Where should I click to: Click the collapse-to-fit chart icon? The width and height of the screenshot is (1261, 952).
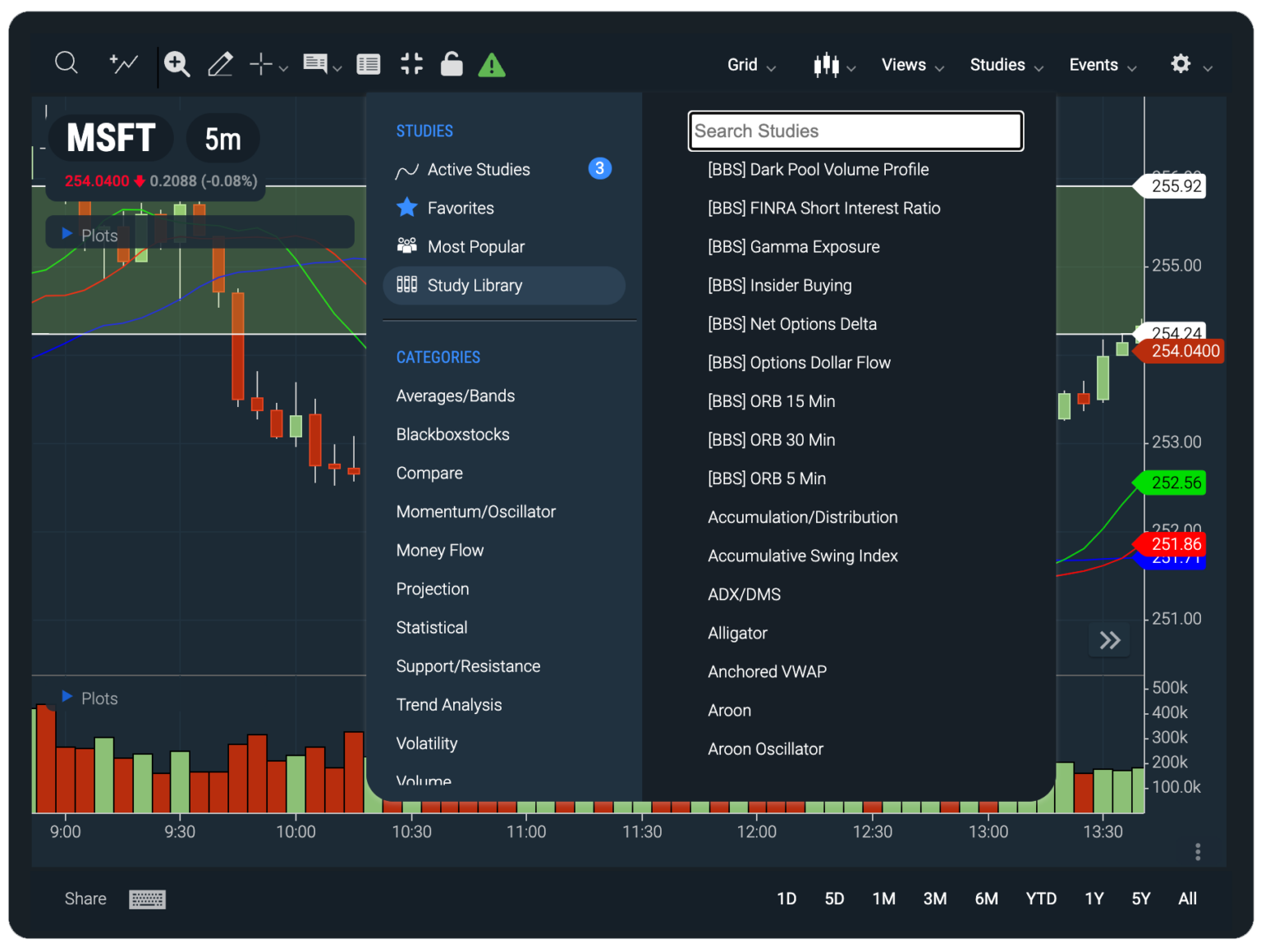411,63
